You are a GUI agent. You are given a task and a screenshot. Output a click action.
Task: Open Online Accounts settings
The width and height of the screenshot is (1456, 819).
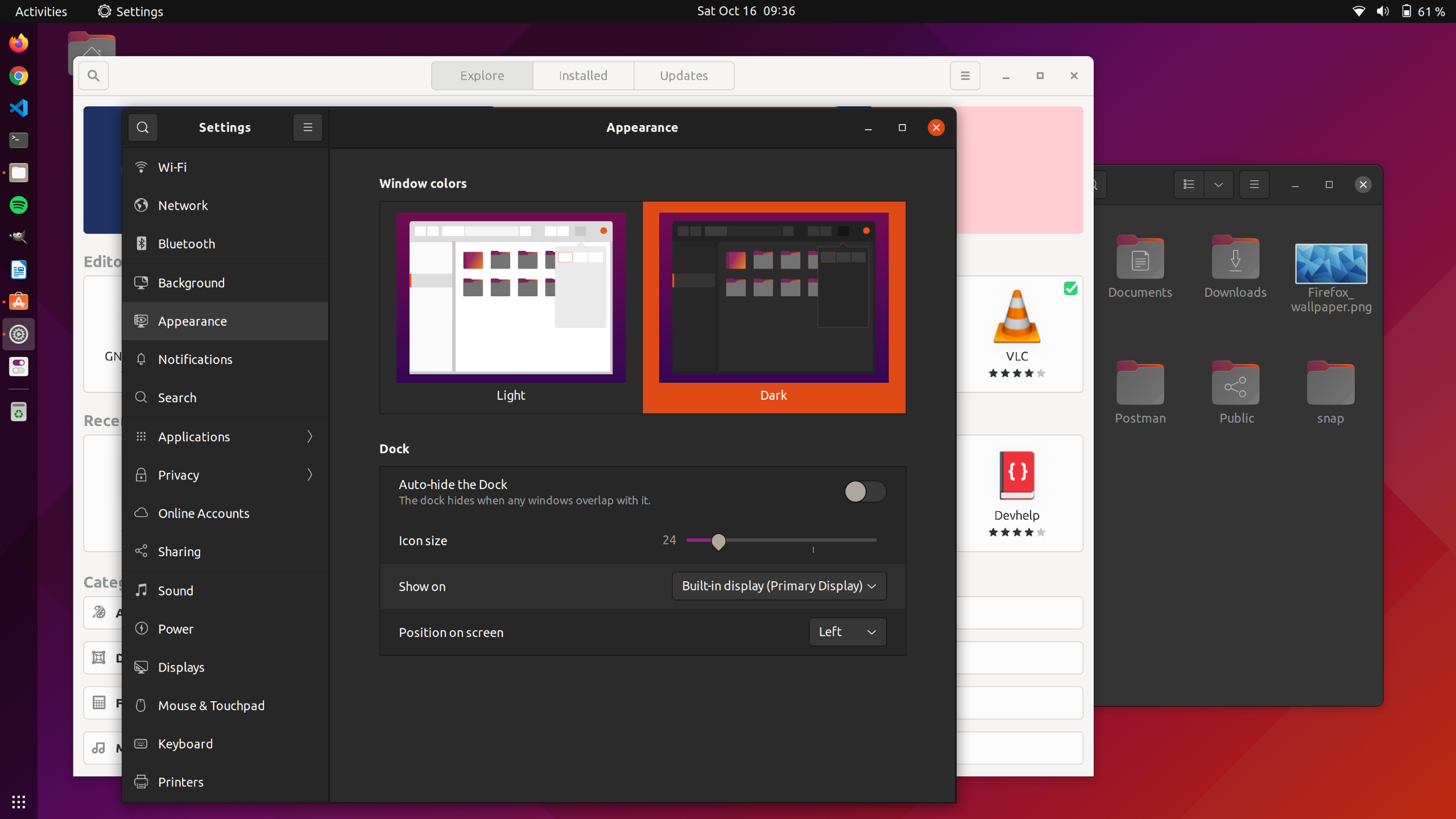225,513
